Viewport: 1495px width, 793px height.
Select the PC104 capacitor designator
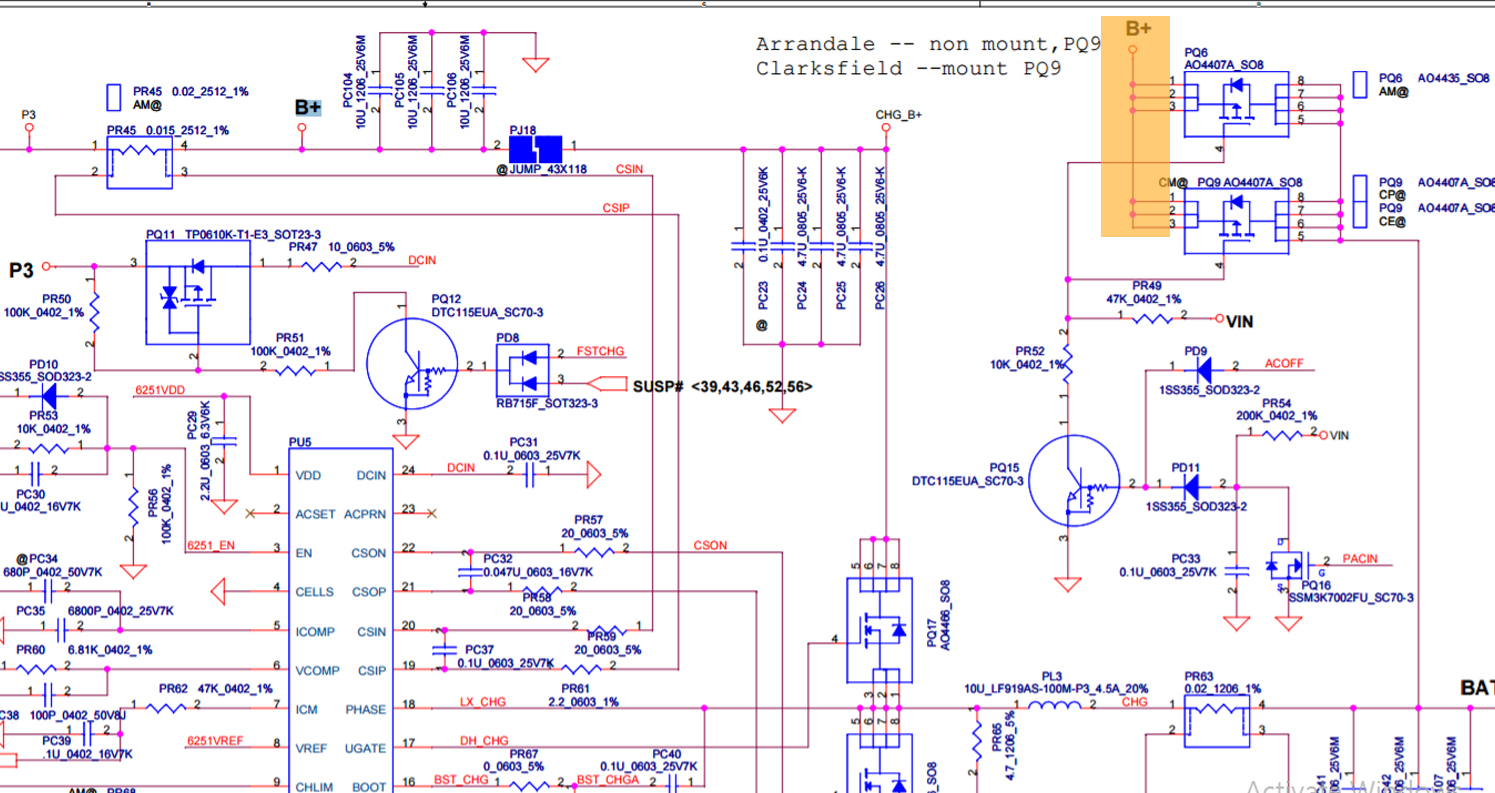click(347, 89)
